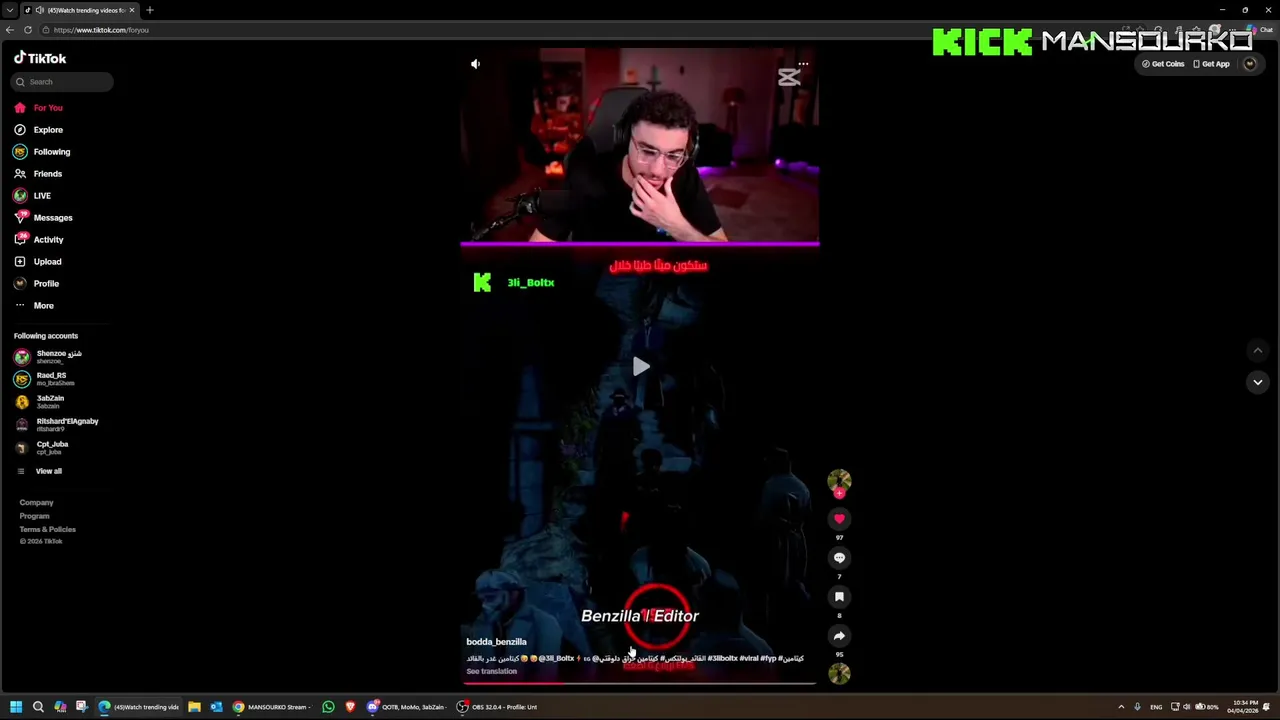
Task: Open bodda_benzilla profile from caption
Action: [x=496, y=642]
